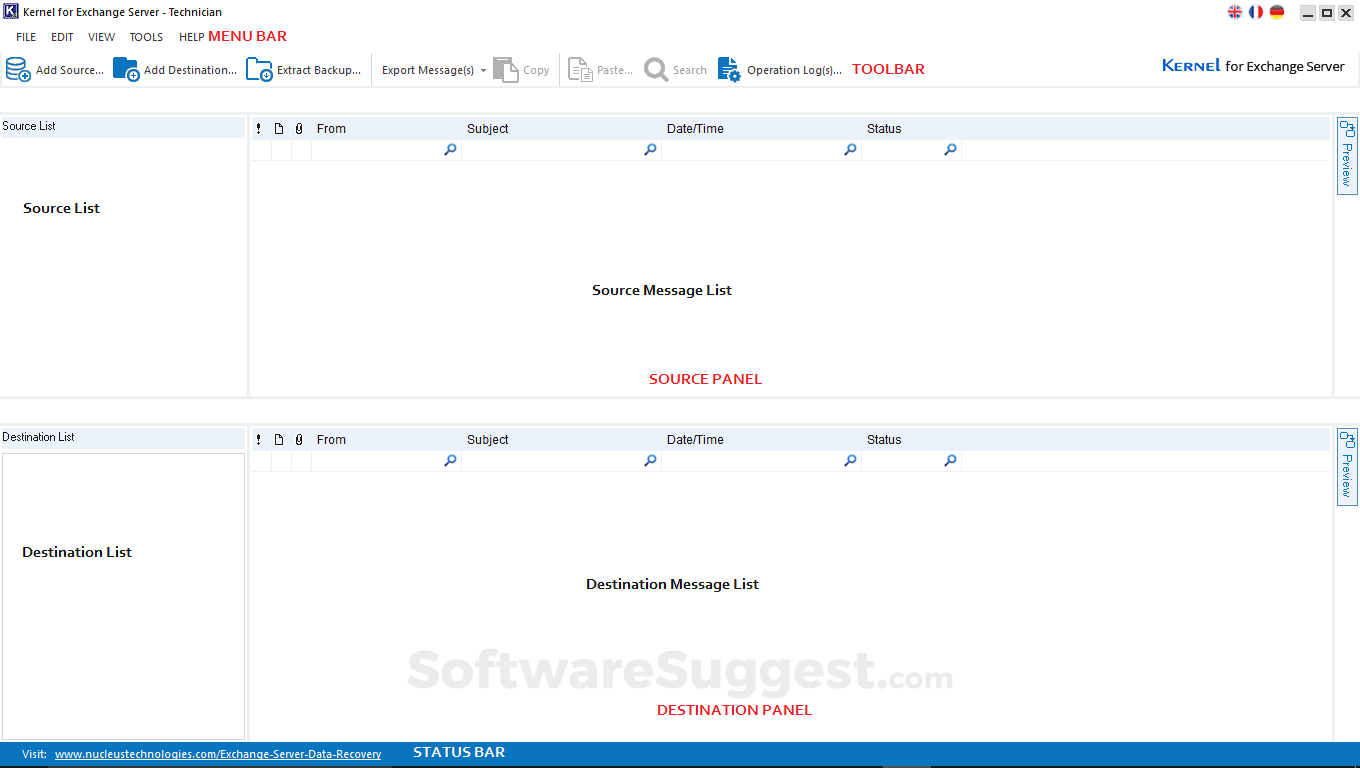The width and height of the screenshot is (1360, 768).
Task: Click the Copy toolbar icon
Action: pyautogui.click(x=506, y=69)
